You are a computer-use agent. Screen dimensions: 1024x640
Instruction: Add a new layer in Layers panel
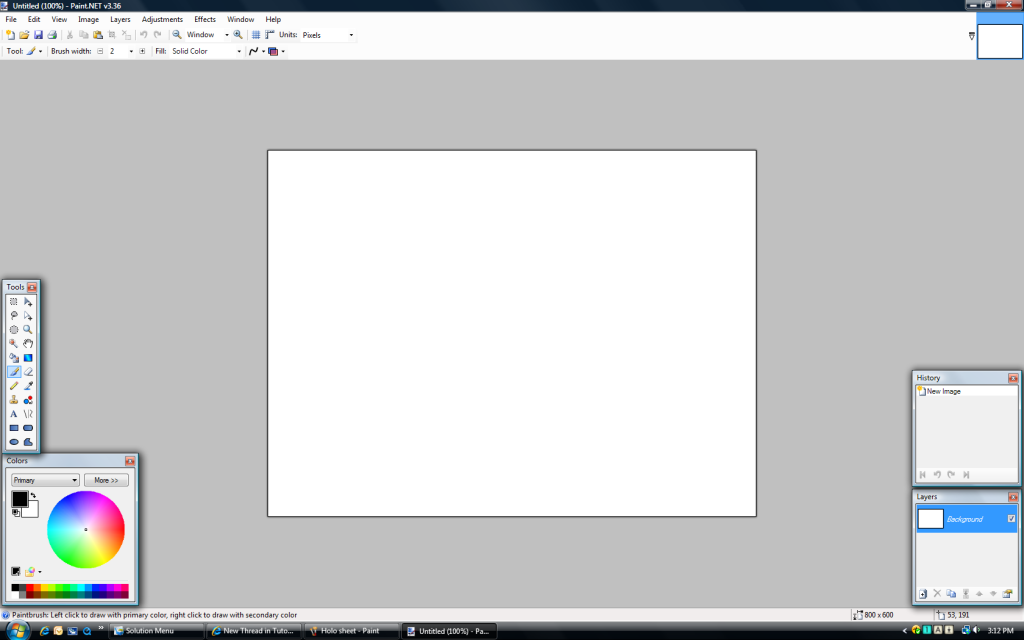tap(923, 593)
